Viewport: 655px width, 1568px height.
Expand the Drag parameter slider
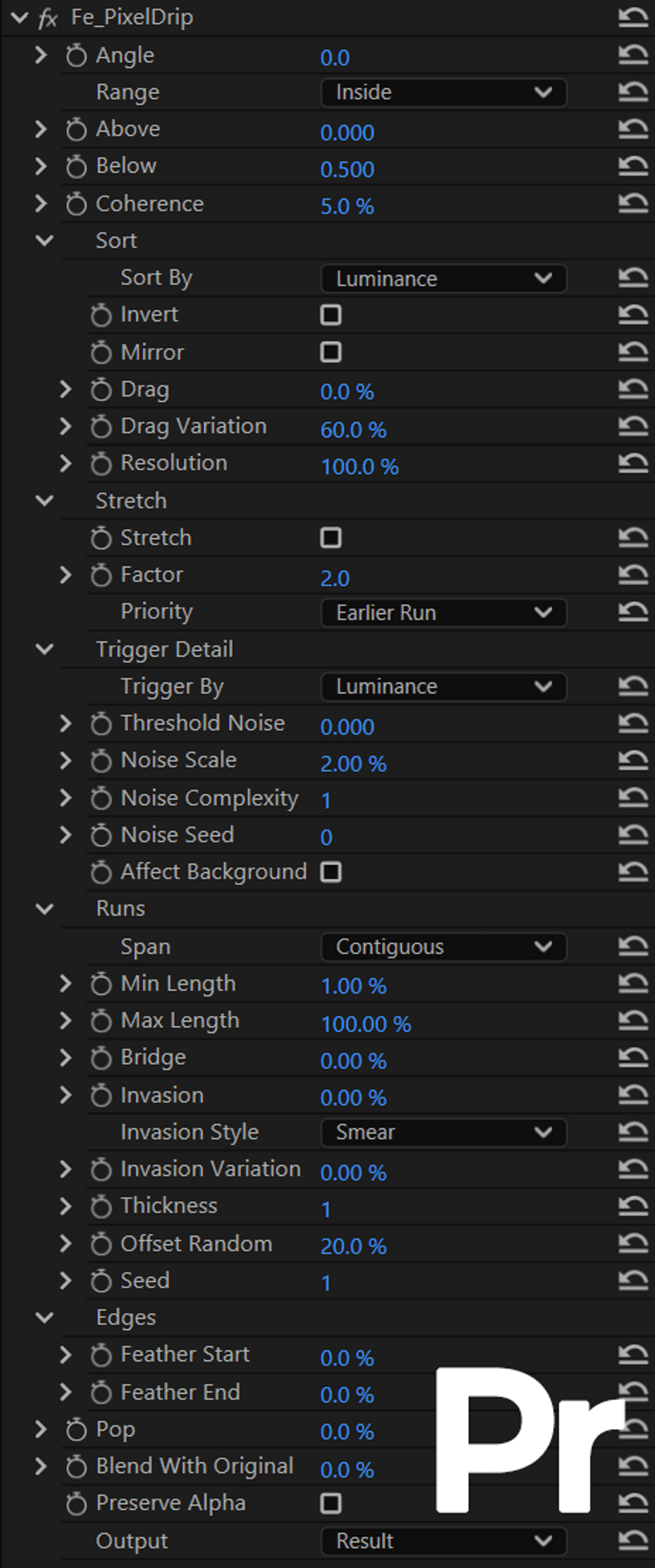coord(65,390)
